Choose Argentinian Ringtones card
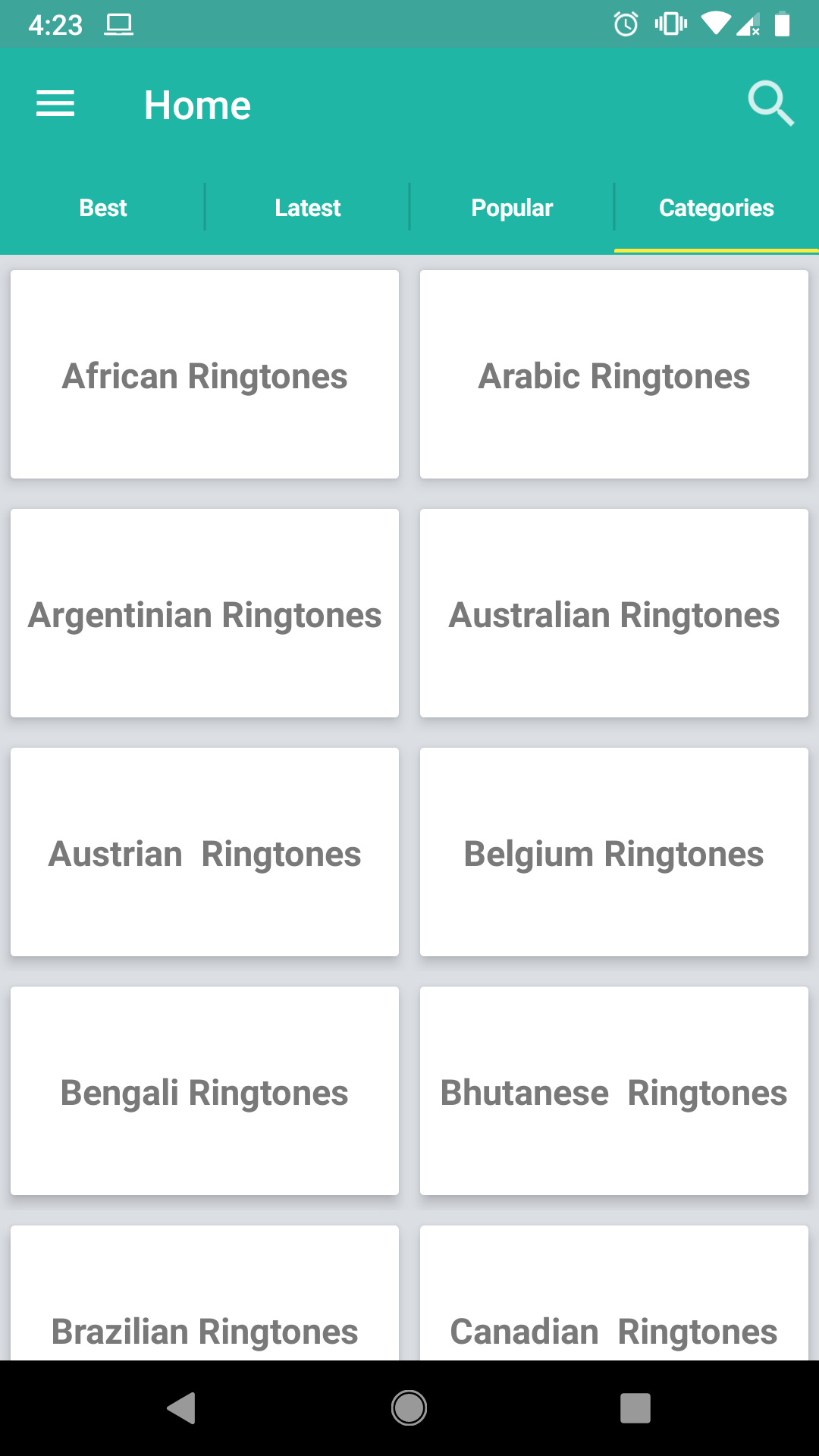The height and width of the screenshot is (1456, 819). 205,613
